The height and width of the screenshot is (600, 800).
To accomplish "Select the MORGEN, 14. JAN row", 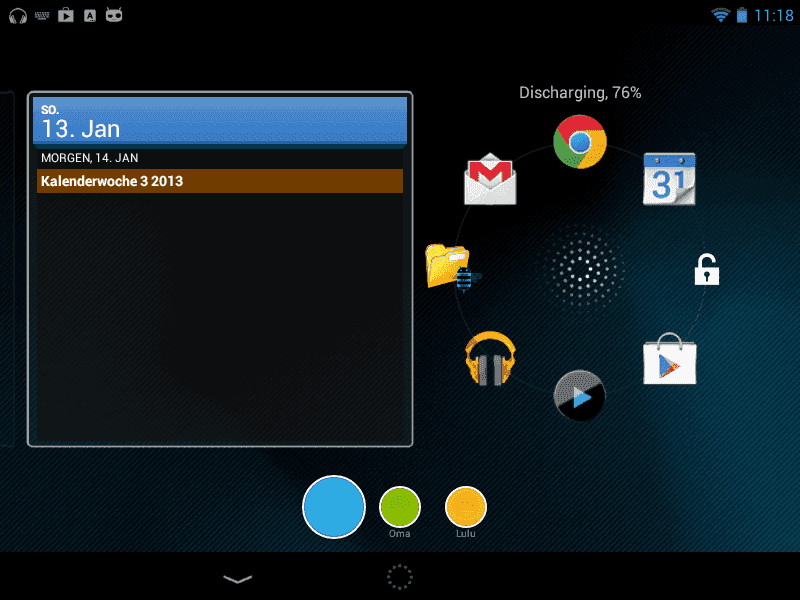I will tap(220, 158).
